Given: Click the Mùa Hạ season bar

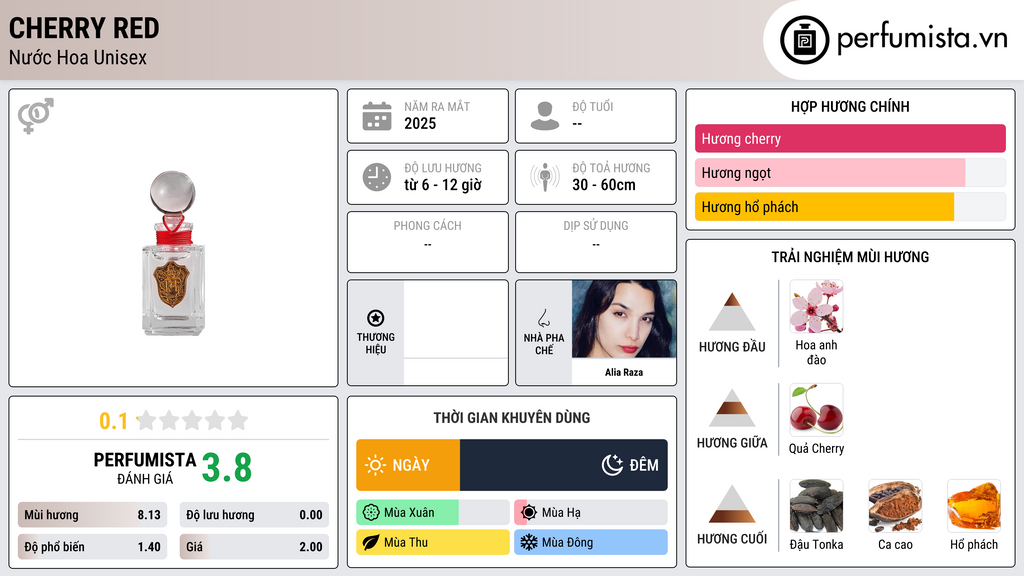Looking at the screenshot, I should point(591,513).
